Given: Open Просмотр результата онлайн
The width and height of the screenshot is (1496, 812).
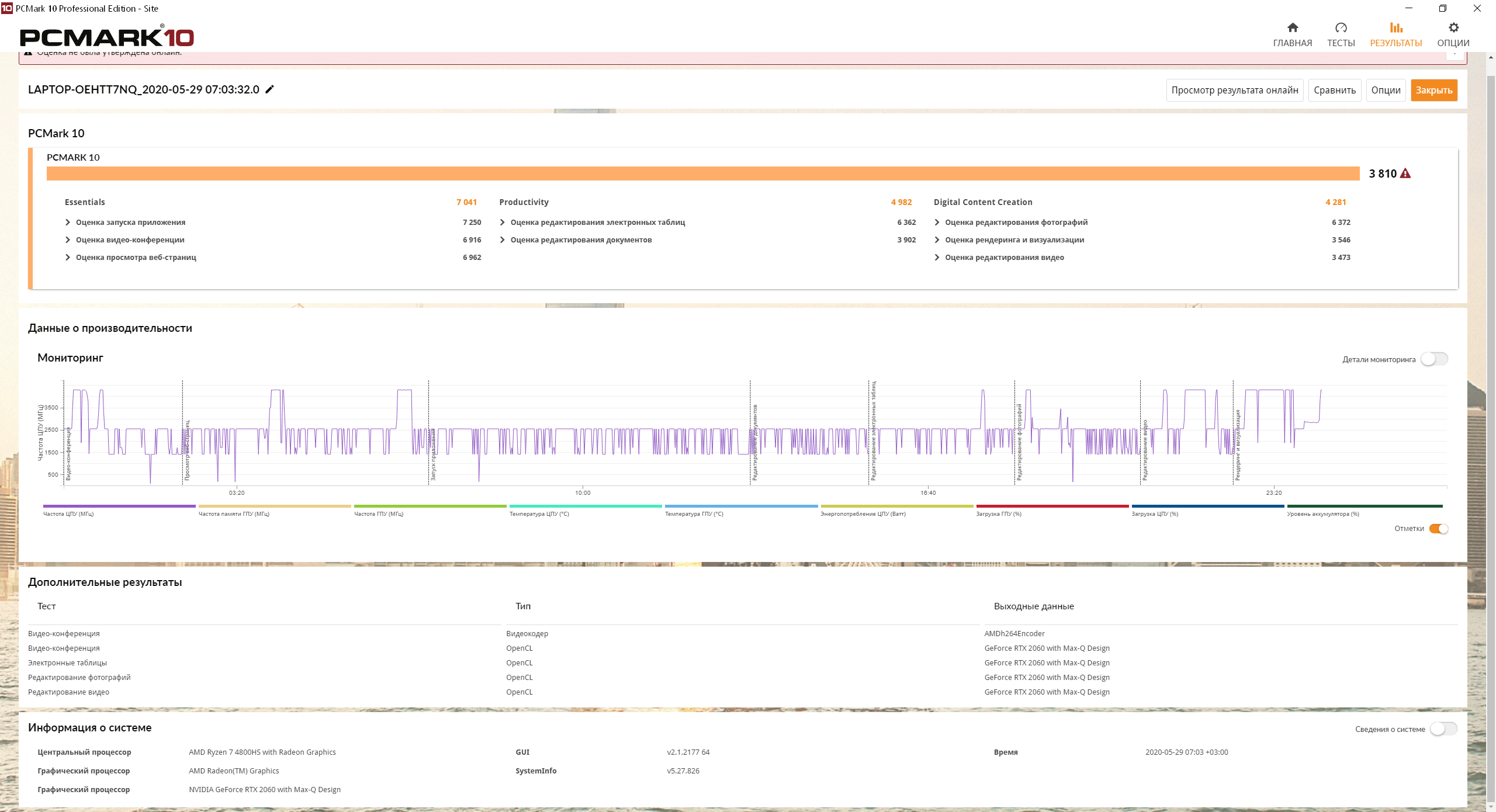Looking at the screenshot, I should pyautogui.click(x=1234, y=90).
